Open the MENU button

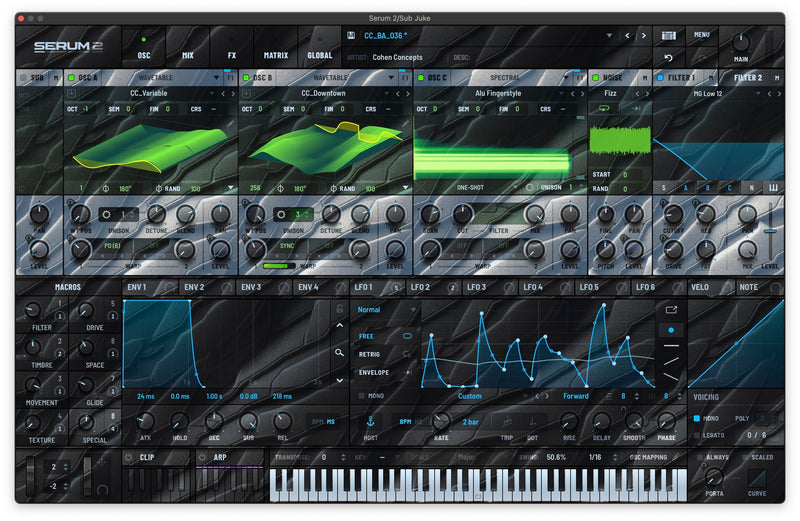702,35
